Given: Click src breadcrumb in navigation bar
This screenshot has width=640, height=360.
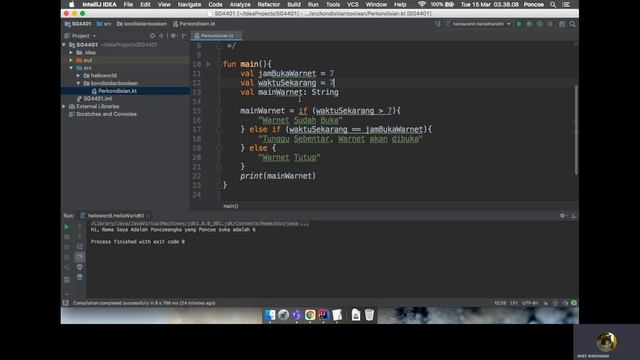Looking at the screenshot, I should coord(104,24).
